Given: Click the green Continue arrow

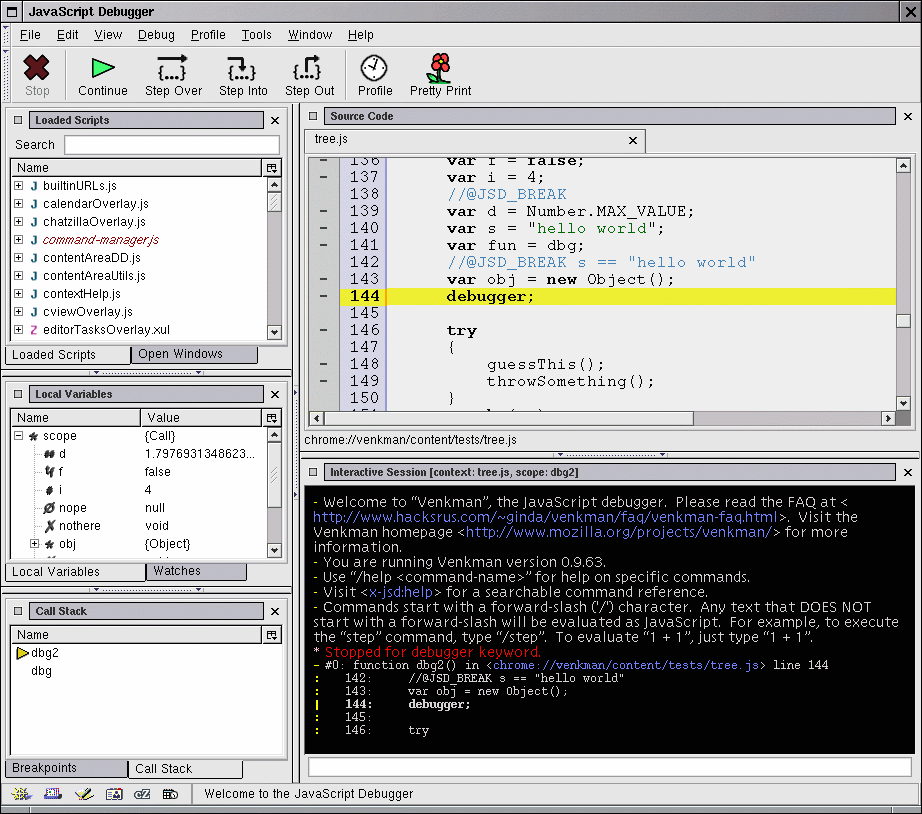Looking at the screenshot, I should [x=103, y=68].
